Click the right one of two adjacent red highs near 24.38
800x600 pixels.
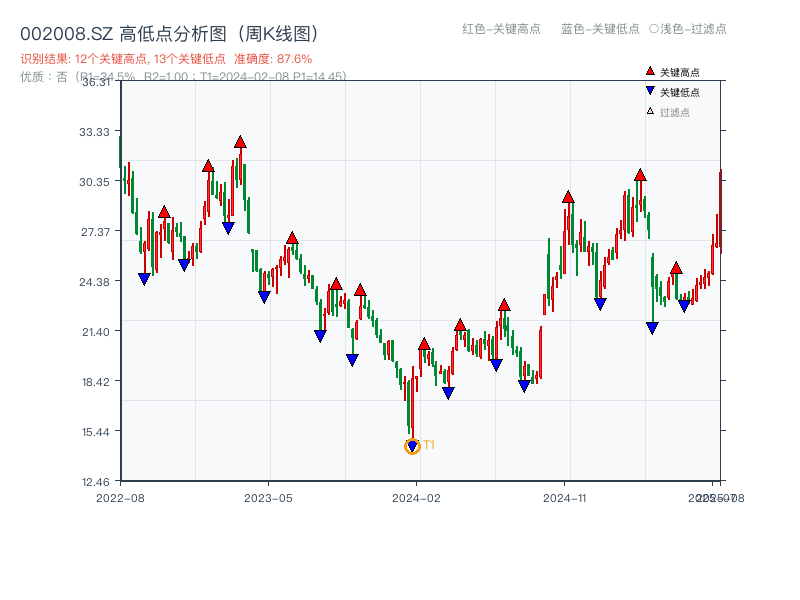pyautogui.click(x=360, y=290)
